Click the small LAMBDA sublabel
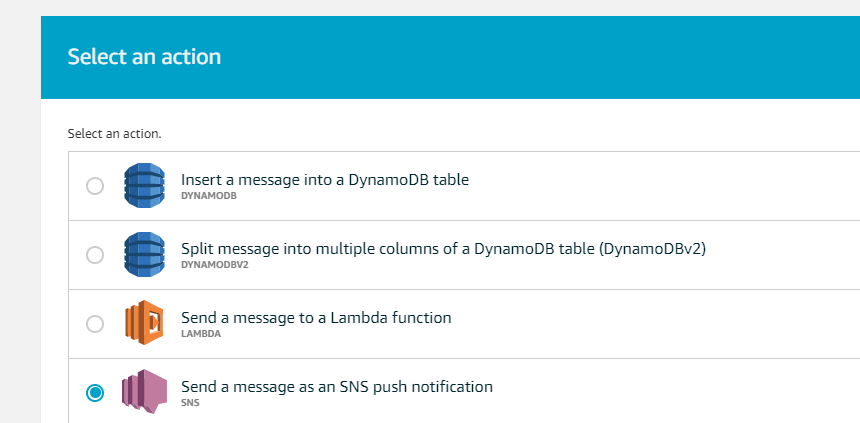Screen dimensions: 860x423 tap(201, 334)
